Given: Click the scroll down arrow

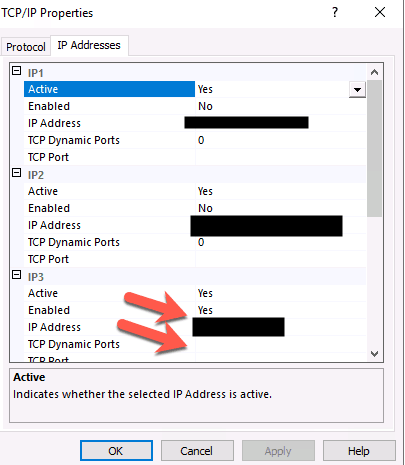Looking at the screenshot, I should coord(374,354).
